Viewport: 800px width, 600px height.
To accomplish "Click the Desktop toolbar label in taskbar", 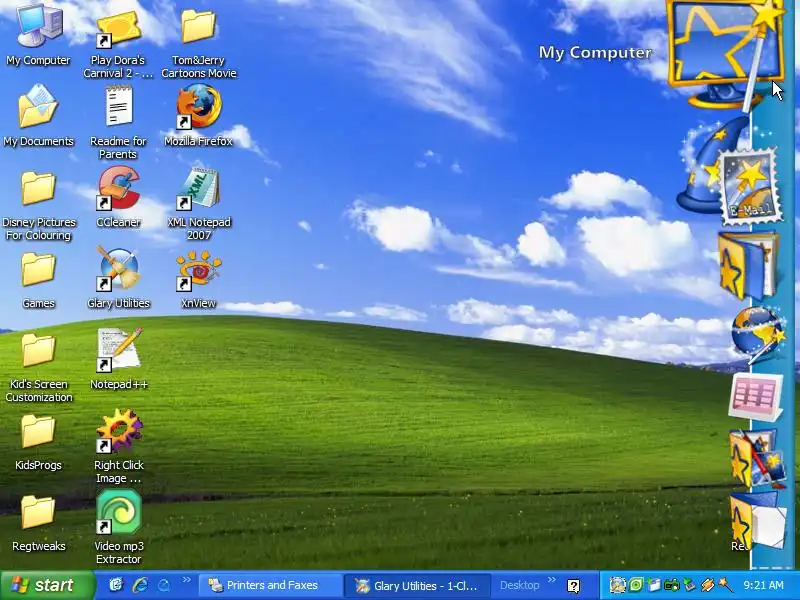I will click(519, 585).
